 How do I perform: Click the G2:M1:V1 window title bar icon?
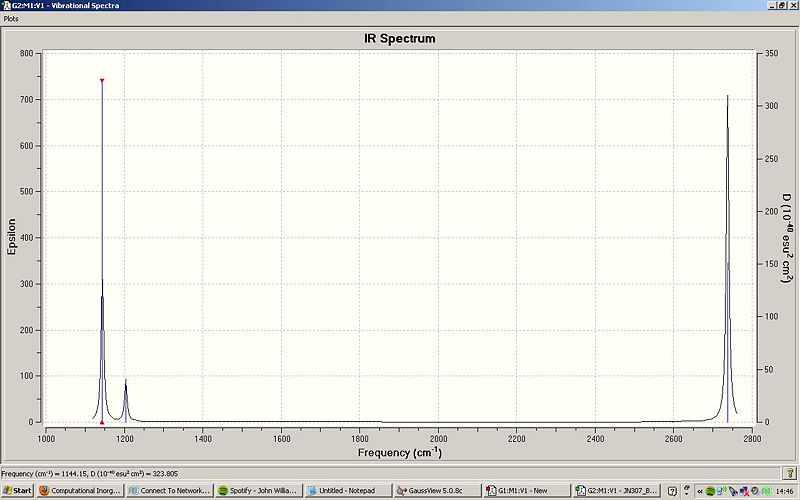[6, 5]
